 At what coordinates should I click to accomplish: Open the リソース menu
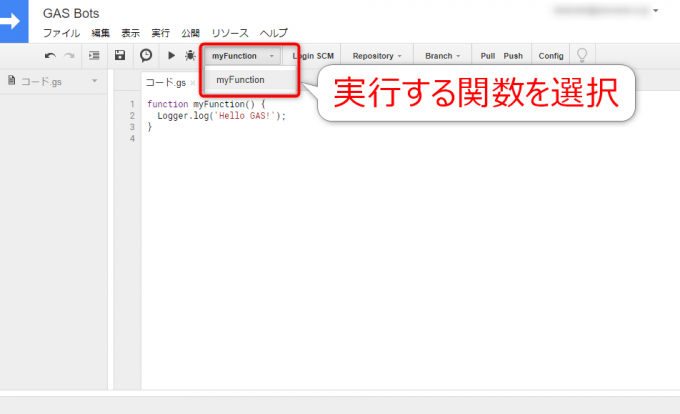pyautogui.click(x=230, y=33)
